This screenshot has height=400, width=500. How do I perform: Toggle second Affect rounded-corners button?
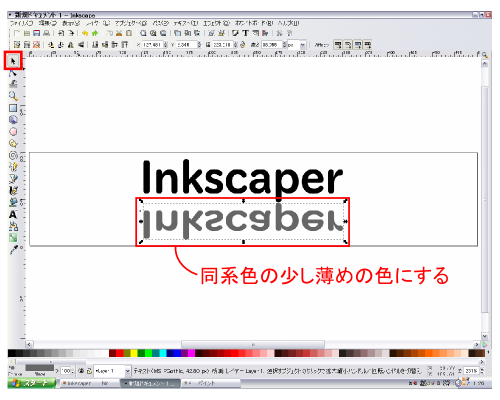[x=348, y=45]
